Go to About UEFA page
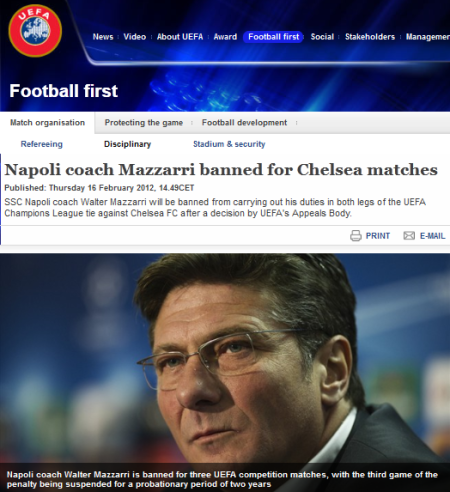 click(180, 37)
